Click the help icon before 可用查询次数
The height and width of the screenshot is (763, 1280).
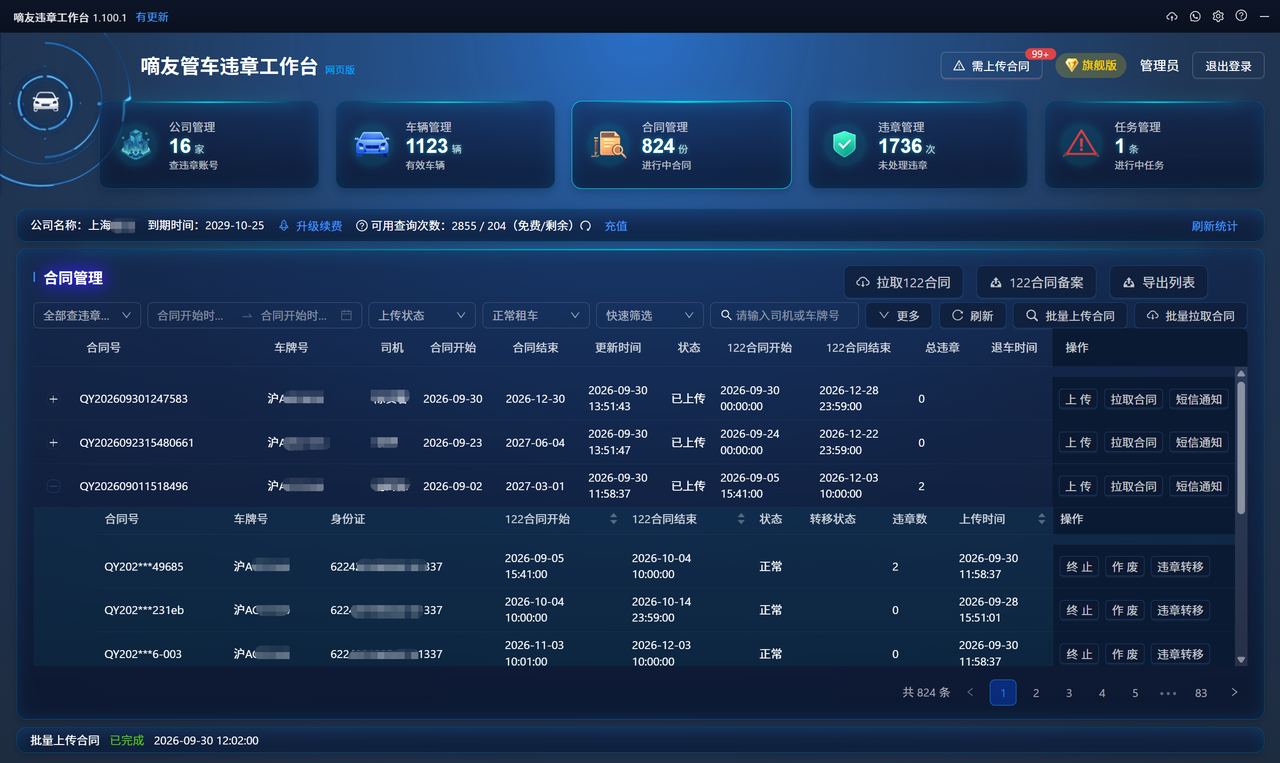pos(362,226)
